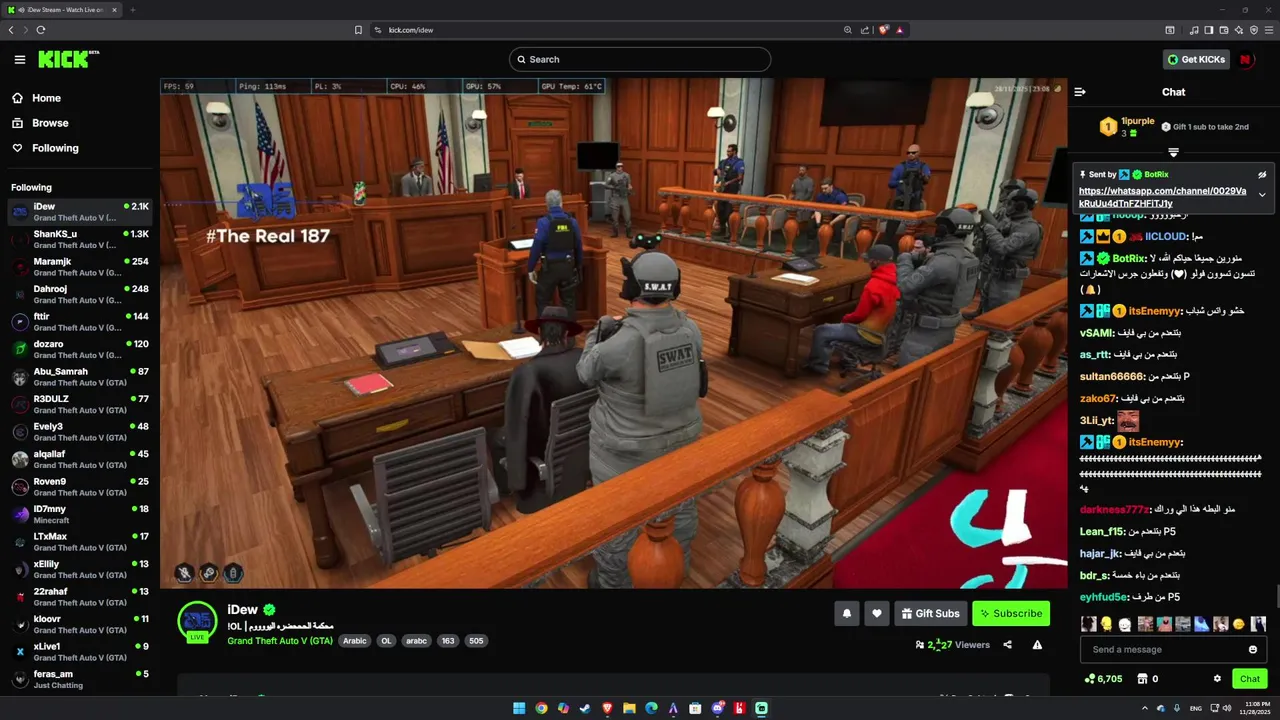The image size is (1280, 720).
Task: Open the pinned WhatsApp channel link
Action: [1162, 197]
